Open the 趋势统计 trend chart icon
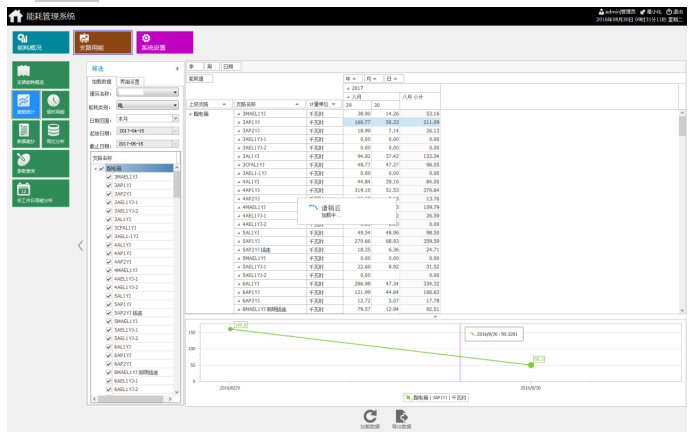The width and height of the screenshot is (692, 439). click(x=28, y=104)
